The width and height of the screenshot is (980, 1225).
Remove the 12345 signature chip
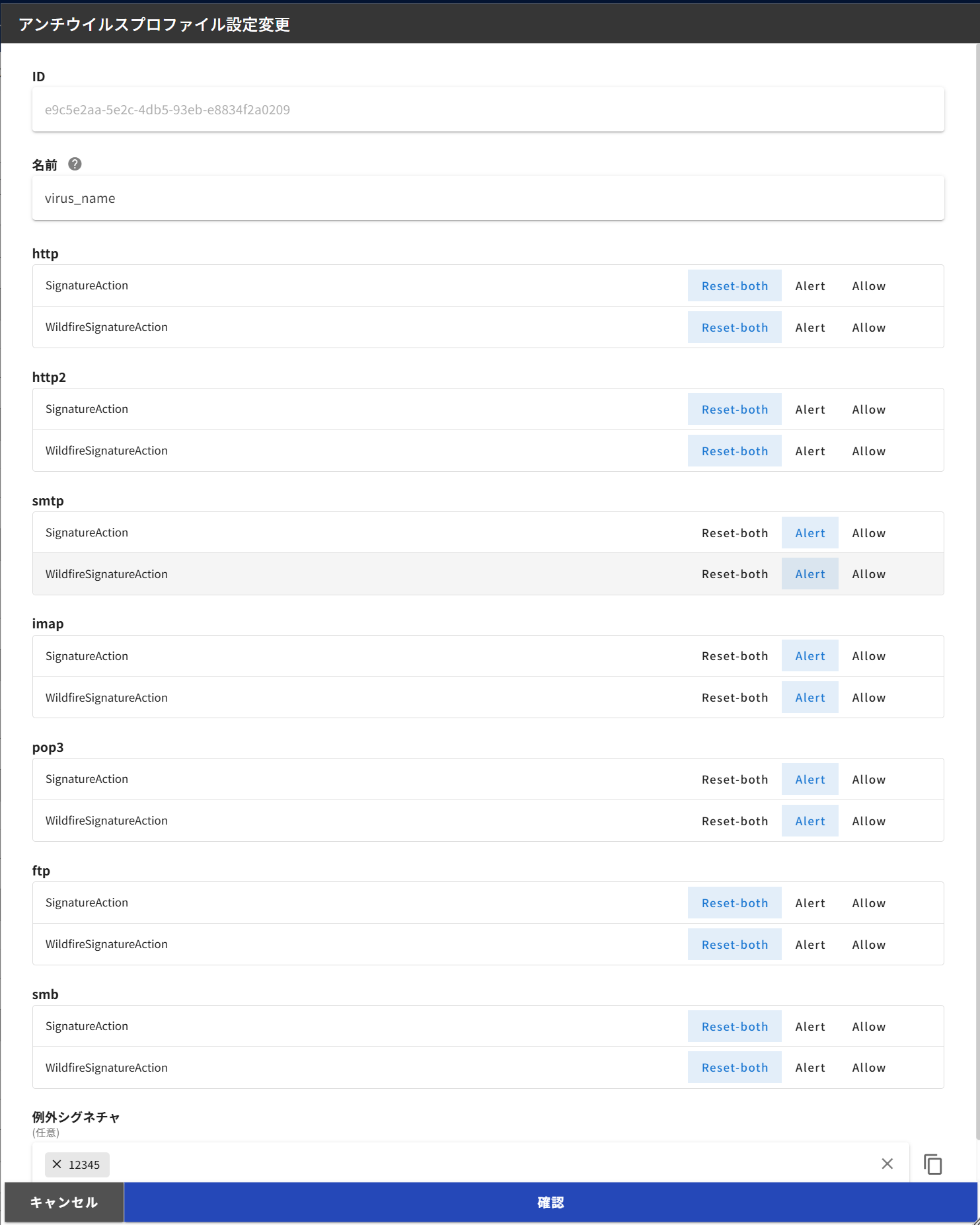[x=57, y=1164]
